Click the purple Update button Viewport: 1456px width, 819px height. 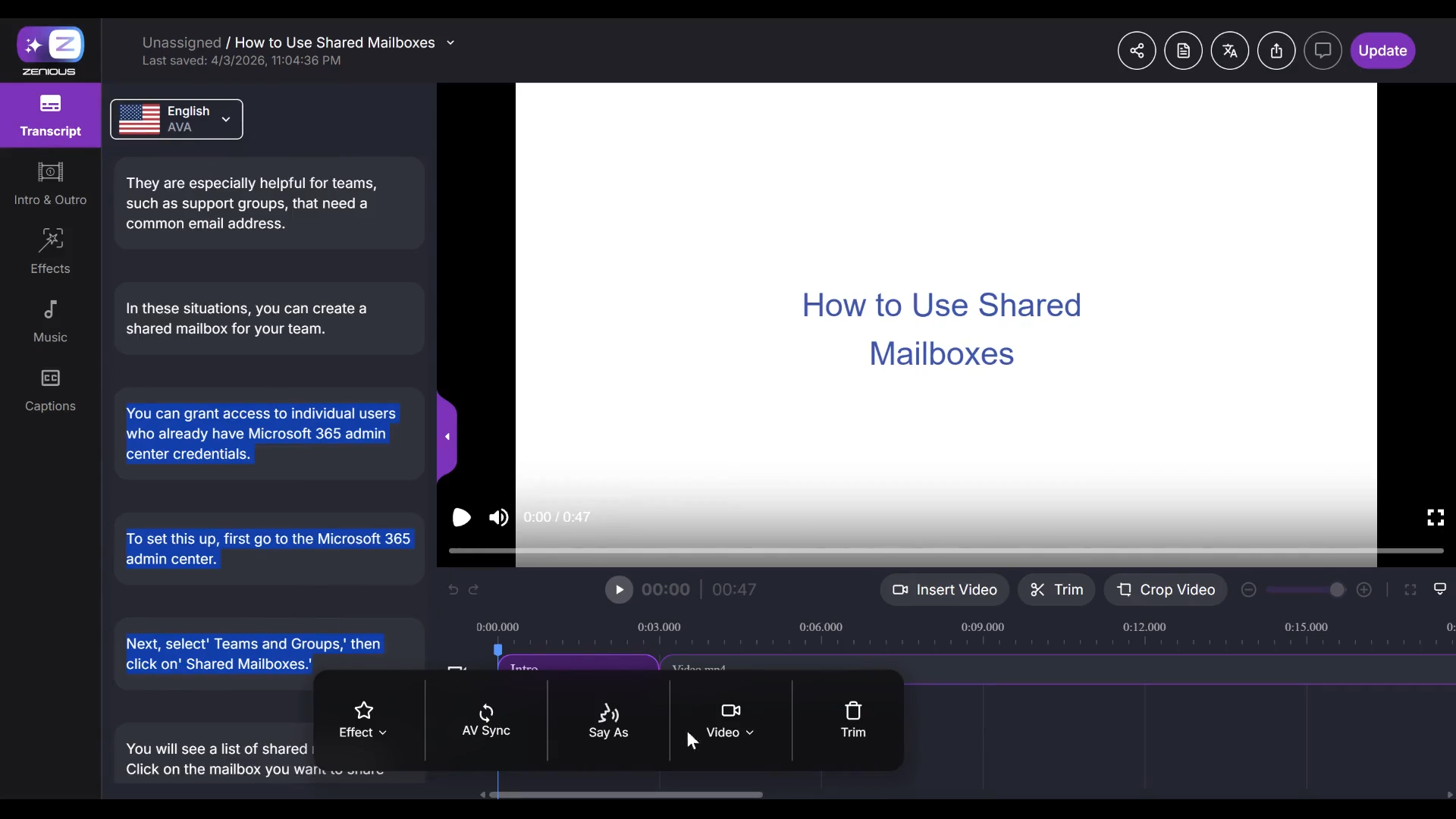1382,51
